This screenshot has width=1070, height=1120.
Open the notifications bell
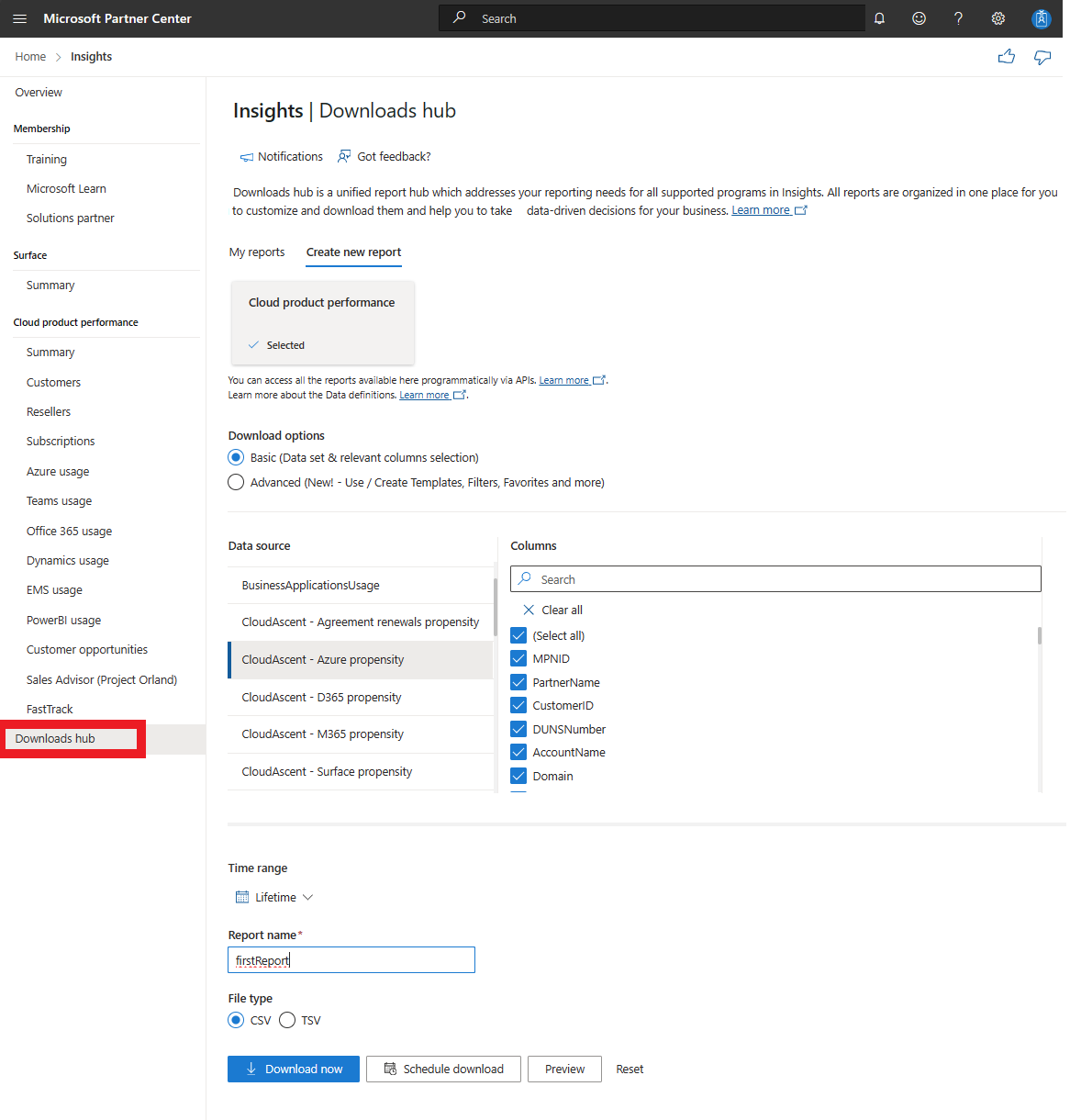click(879, 18)
